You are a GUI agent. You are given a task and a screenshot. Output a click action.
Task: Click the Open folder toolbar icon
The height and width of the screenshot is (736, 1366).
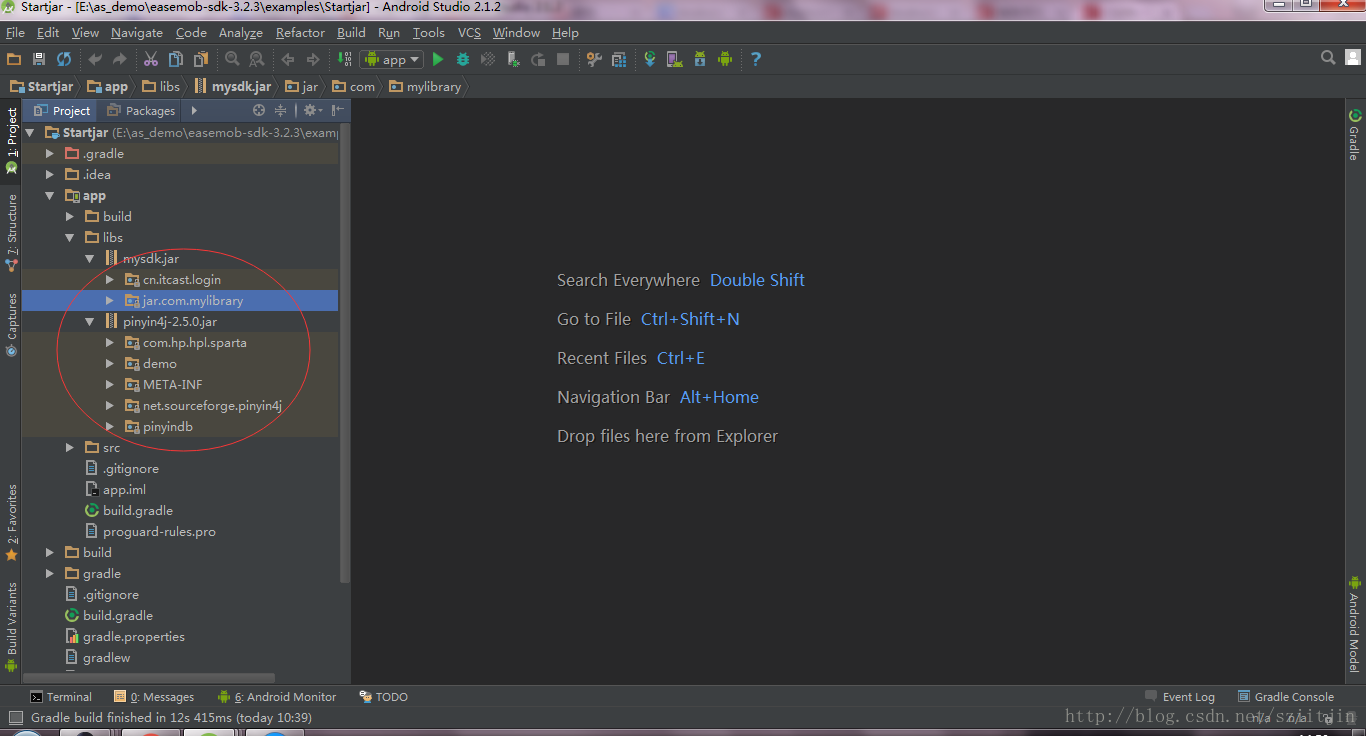coord(14,59)
